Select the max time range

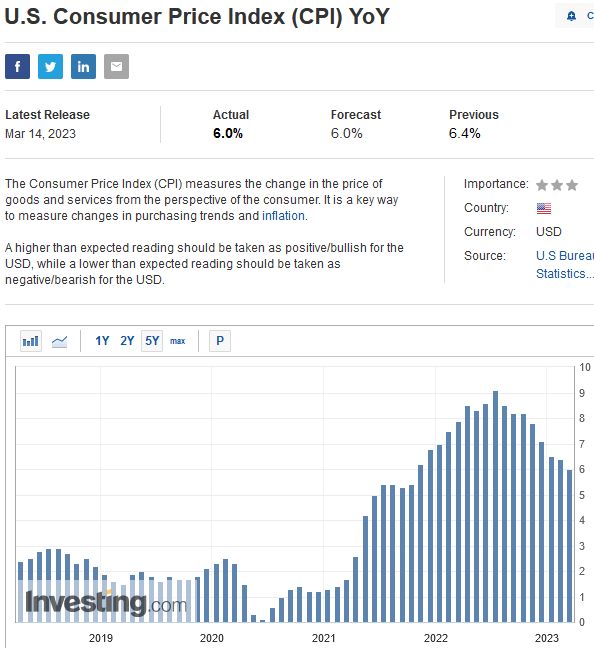[178, 341]
